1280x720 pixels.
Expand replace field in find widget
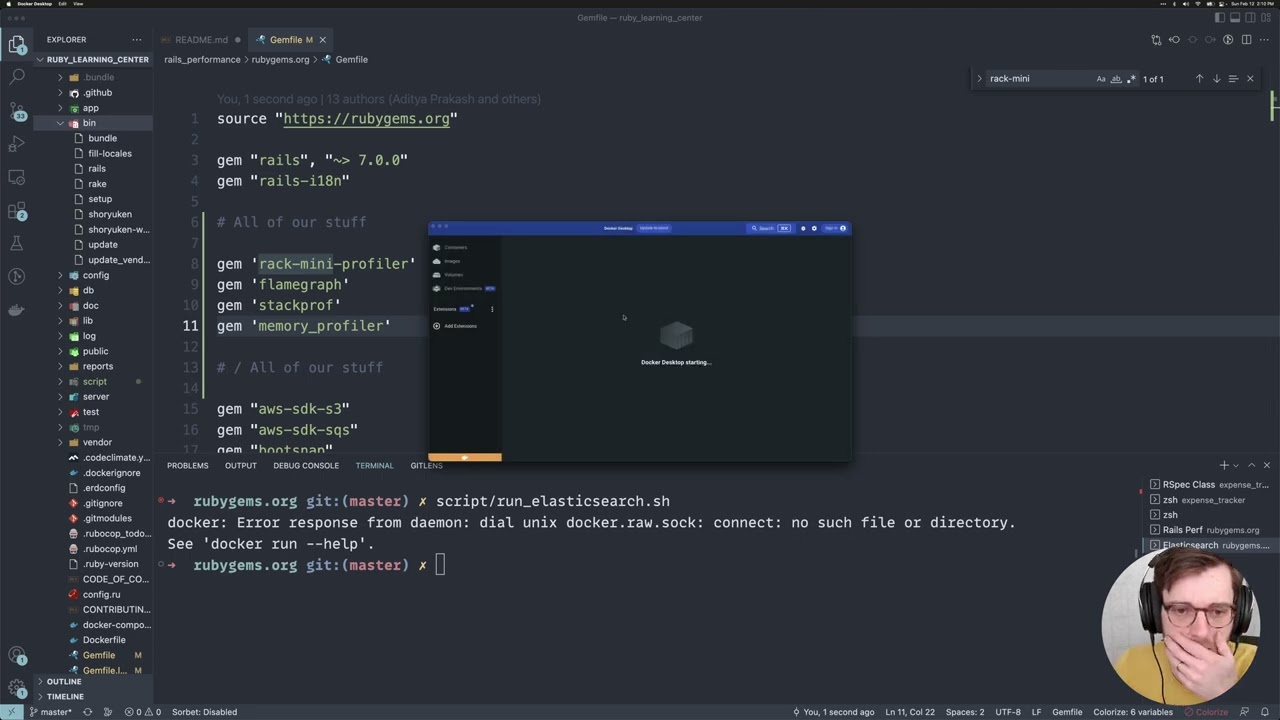click(x=979, y=79)
